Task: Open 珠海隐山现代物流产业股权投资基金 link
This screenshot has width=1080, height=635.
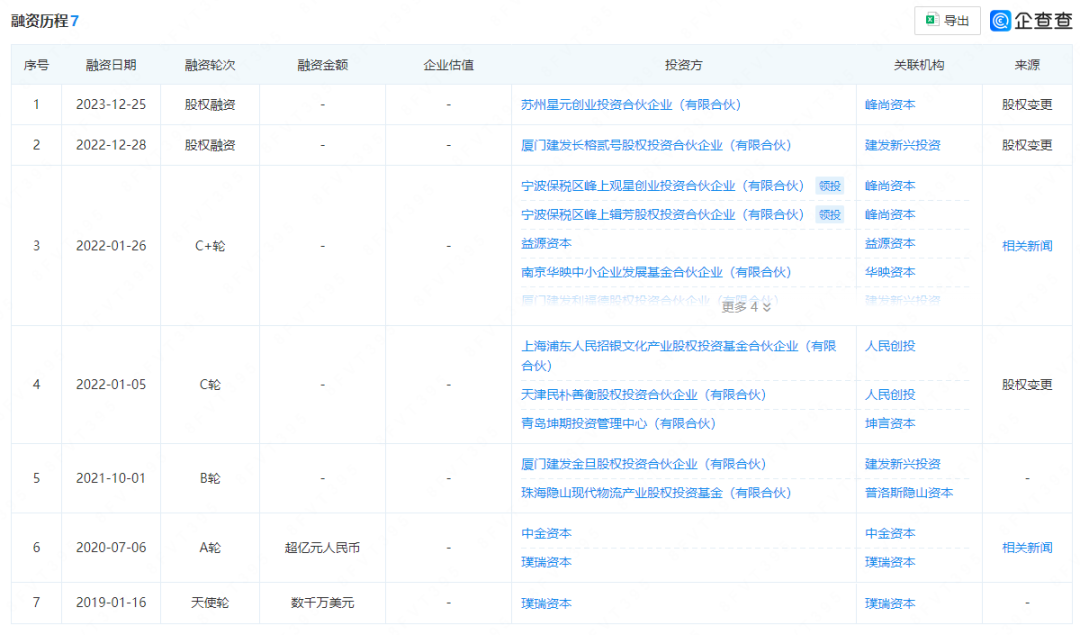Action: point(656,493)
